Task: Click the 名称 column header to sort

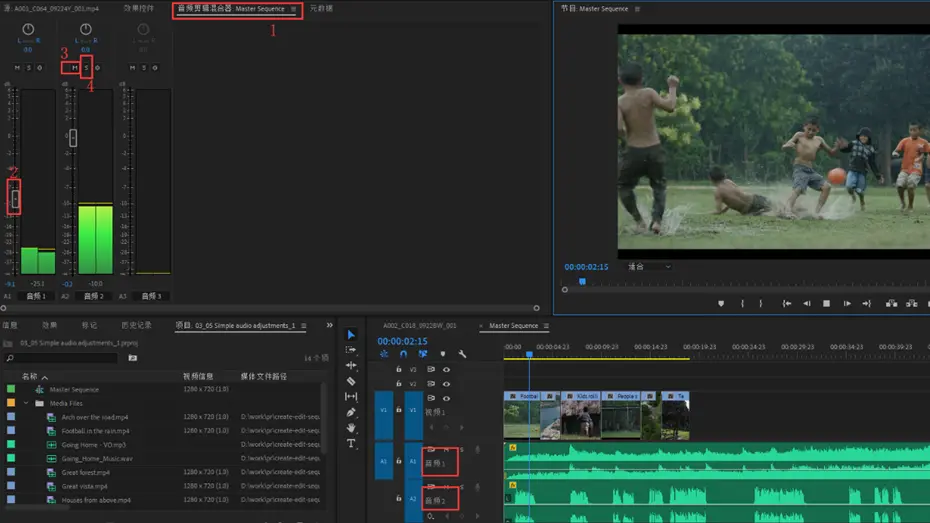Action: coord(30,376)
